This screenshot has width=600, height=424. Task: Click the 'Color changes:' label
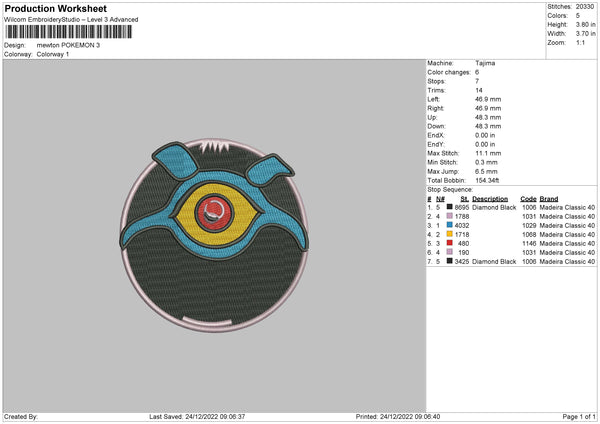click(x=449, y=72)
